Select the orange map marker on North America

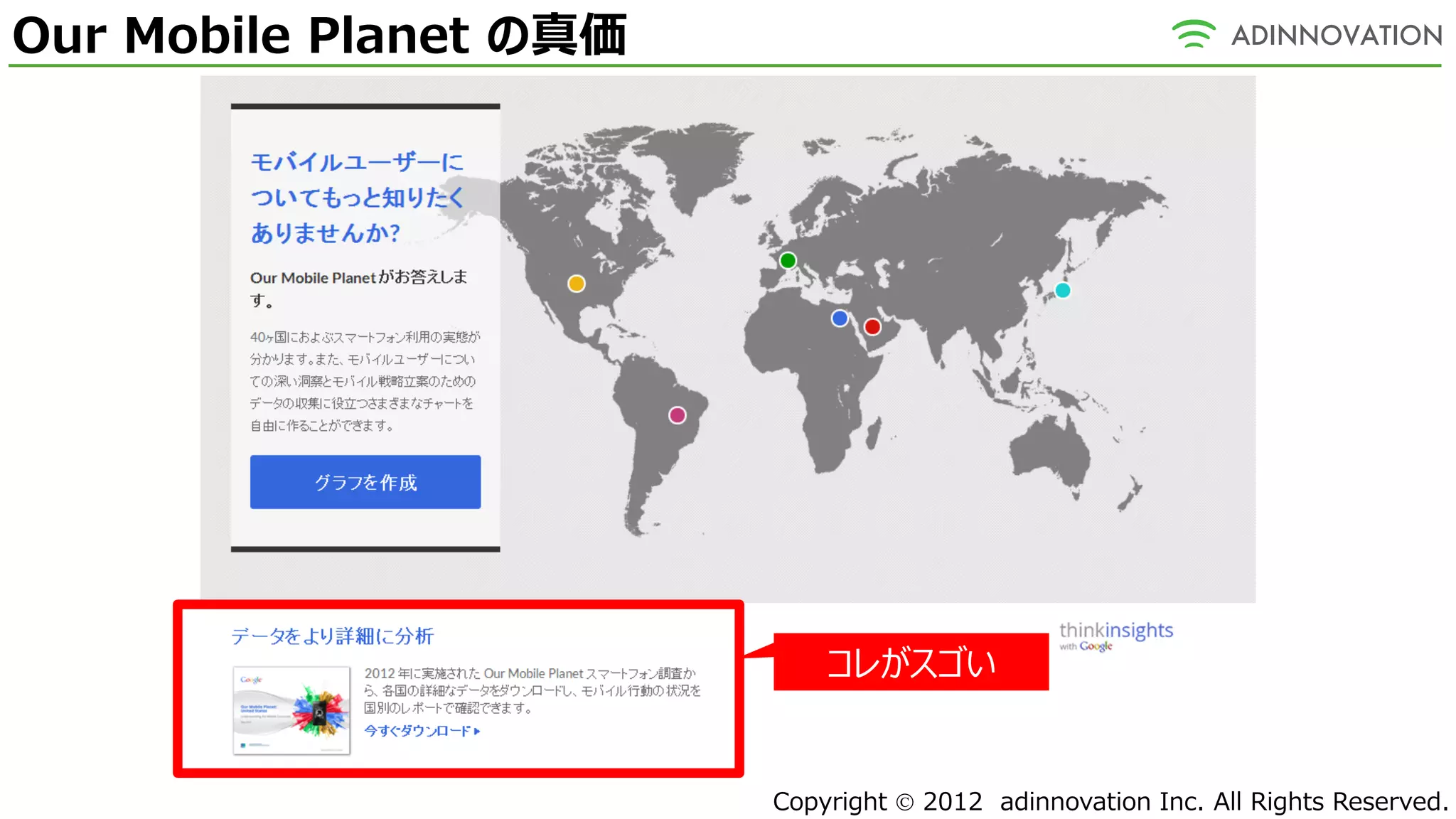tap(577, 284)
